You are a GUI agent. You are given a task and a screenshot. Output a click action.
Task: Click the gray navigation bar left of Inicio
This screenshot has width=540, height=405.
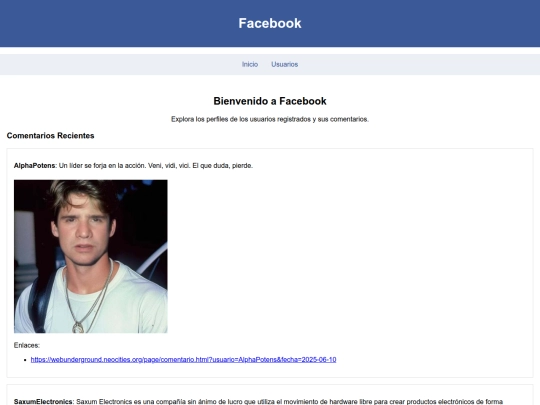tap(121, 64)
